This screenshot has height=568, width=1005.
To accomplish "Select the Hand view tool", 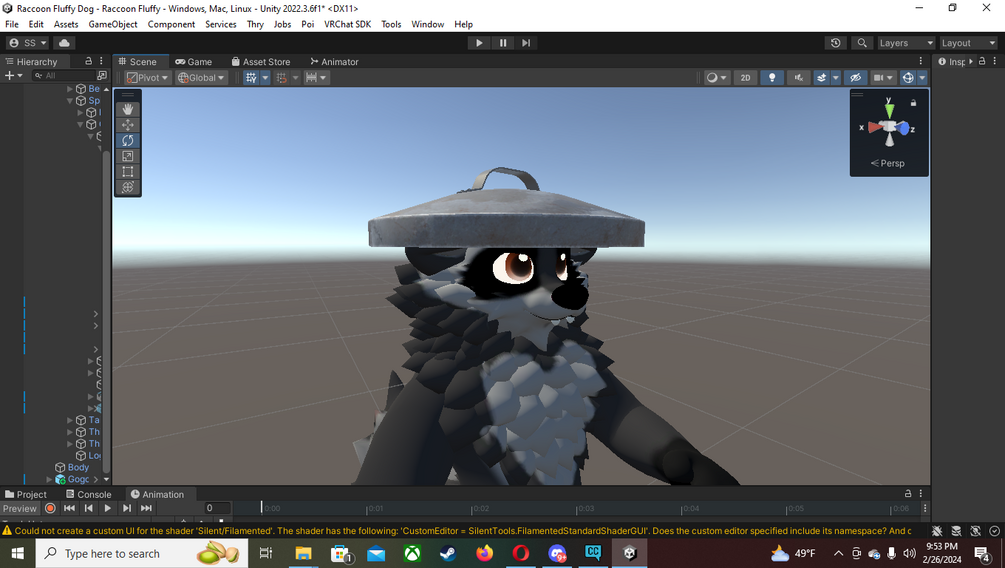I will (128, 109).
